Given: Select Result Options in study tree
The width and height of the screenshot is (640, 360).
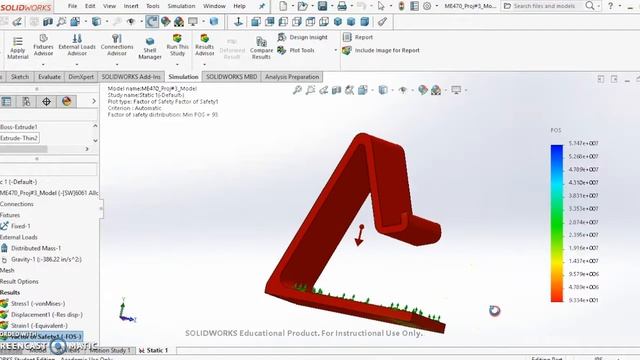Looking at the screenshot, I should [19, 281].
